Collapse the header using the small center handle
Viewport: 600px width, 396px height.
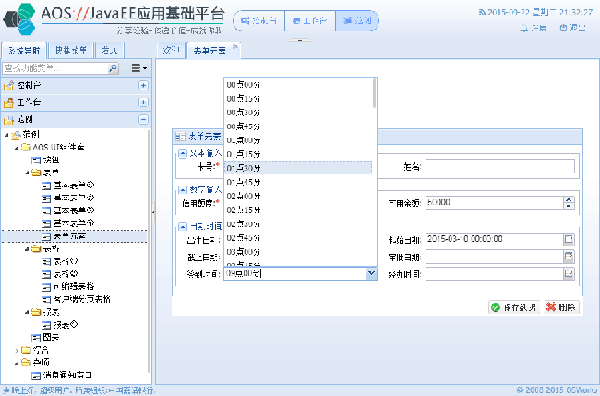pyautogui.click(x=300, y=40)
